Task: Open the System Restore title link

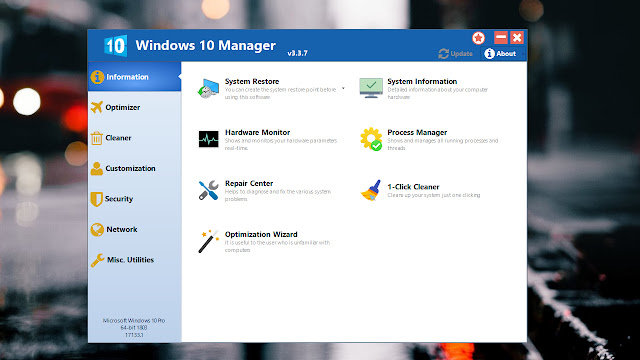Action: coord(252,81)
